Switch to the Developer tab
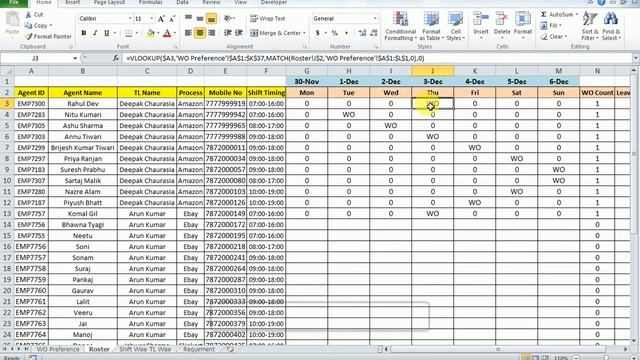 coord(273,3)
